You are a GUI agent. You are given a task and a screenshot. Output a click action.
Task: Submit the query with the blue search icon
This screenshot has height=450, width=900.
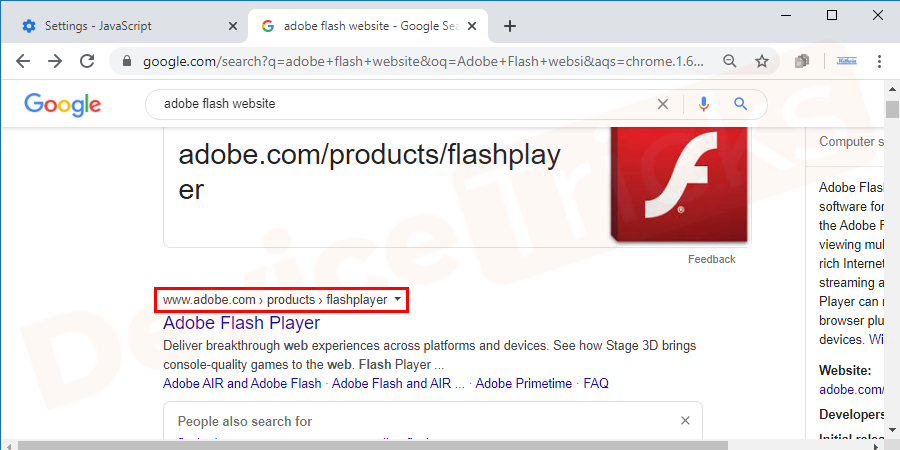pyautogui.click(x=741, y=104)
